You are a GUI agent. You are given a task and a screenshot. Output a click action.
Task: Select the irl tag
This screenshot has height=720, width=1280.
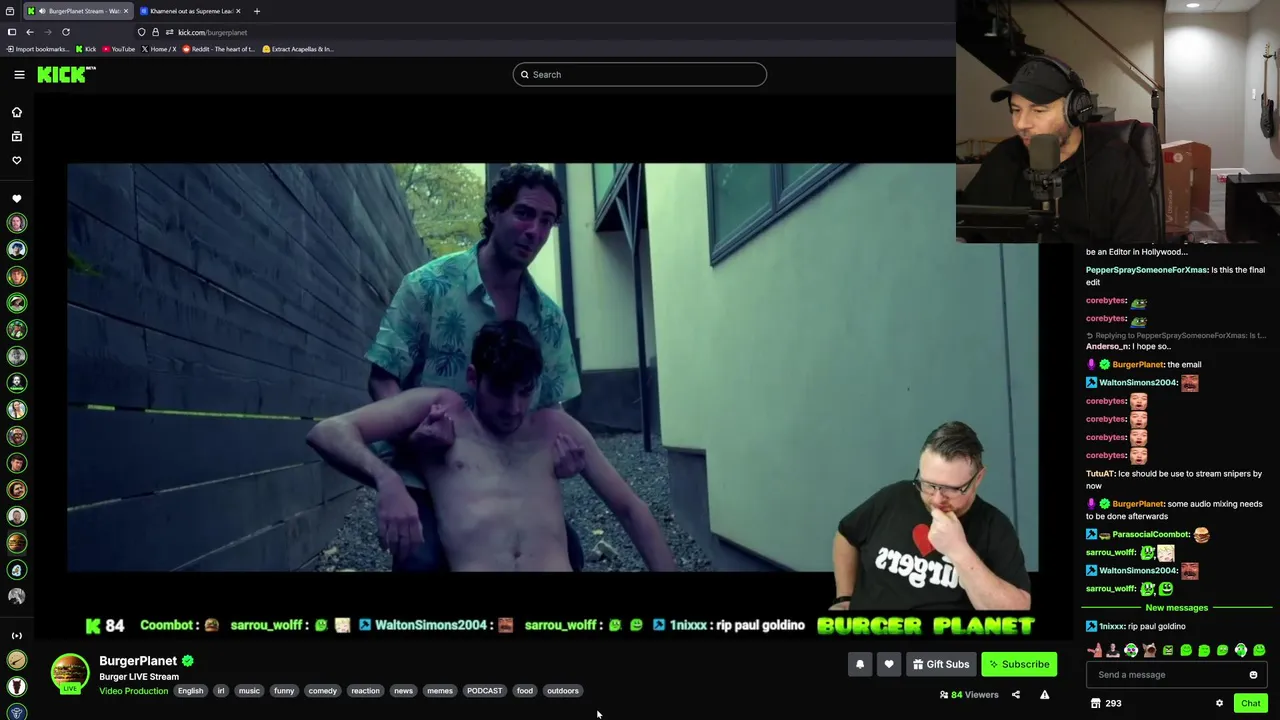pos(221,691)
